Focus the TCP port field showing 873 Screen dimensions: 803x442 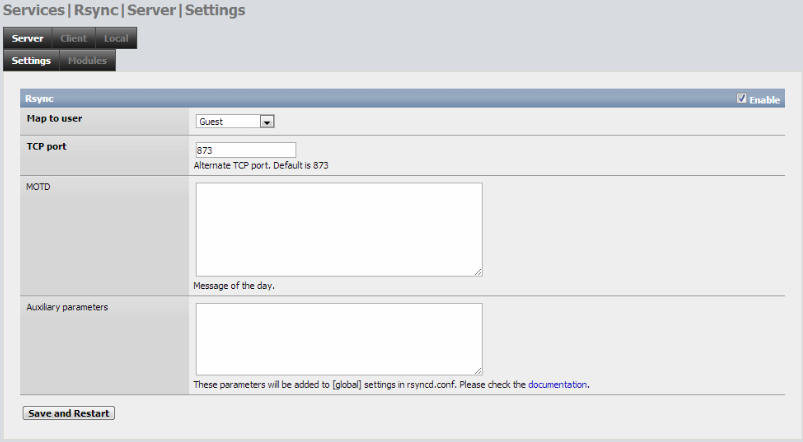[246, 150]
